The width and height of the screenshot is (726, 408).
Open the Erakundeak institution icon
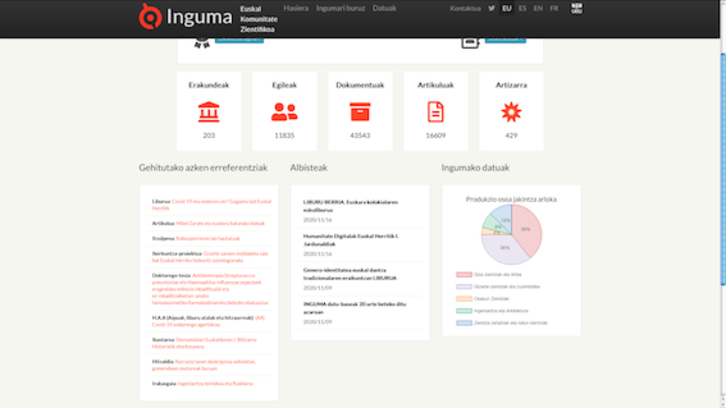208,111
